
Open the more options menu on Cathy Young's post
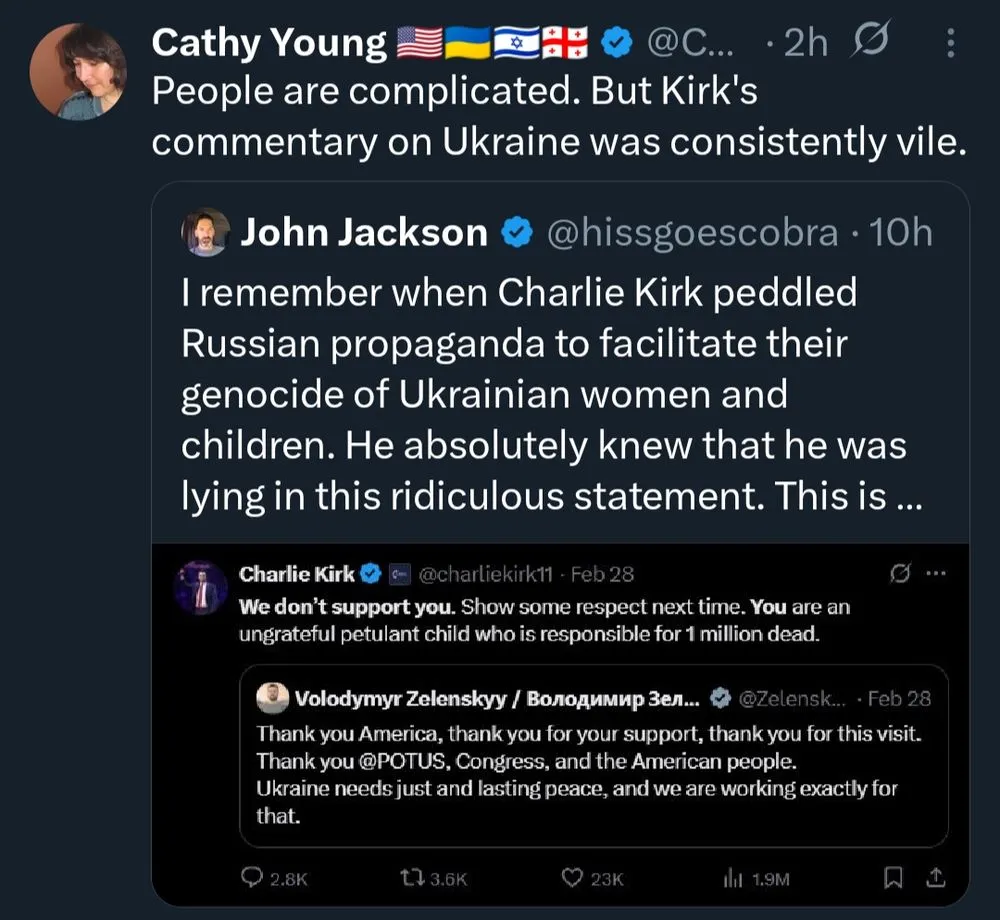[x=950, y=43]
